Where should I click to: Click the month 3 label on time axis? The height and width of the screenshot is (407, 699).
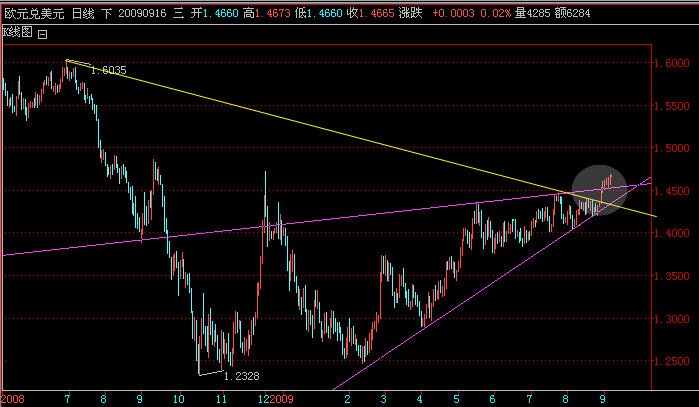[383, 399]
